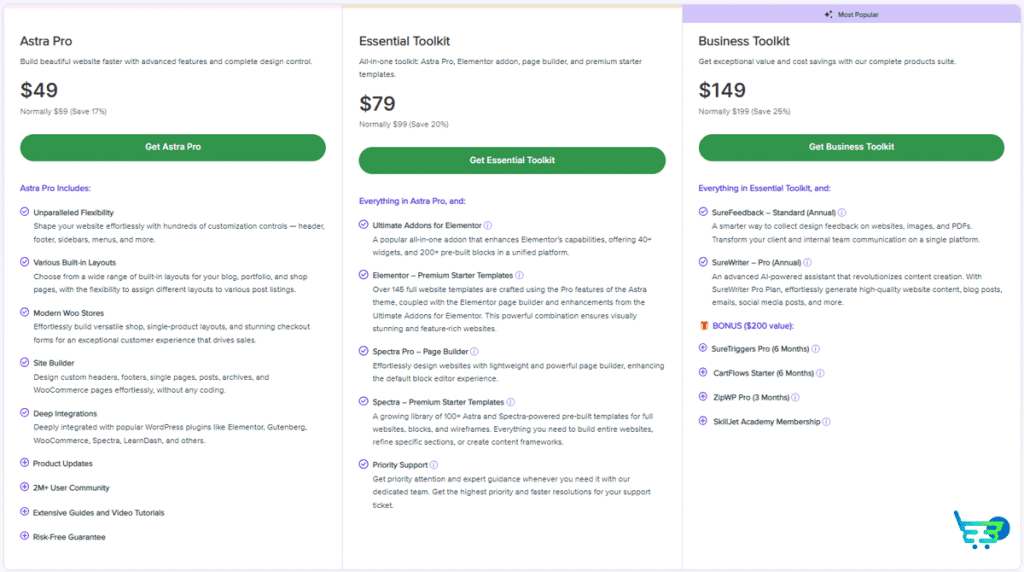The width and height of the screenshot is (1024, 572).
Task: Click info icon beside Elementor – Premium Starter Templates
Action: tap(519, 276)
